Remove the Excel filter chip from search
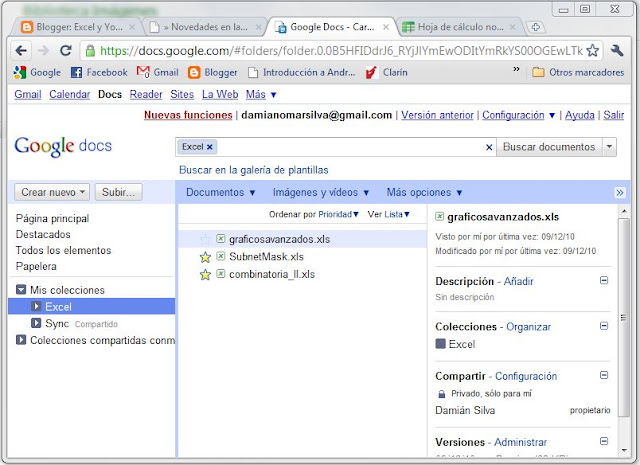 [x=209, y=147]
